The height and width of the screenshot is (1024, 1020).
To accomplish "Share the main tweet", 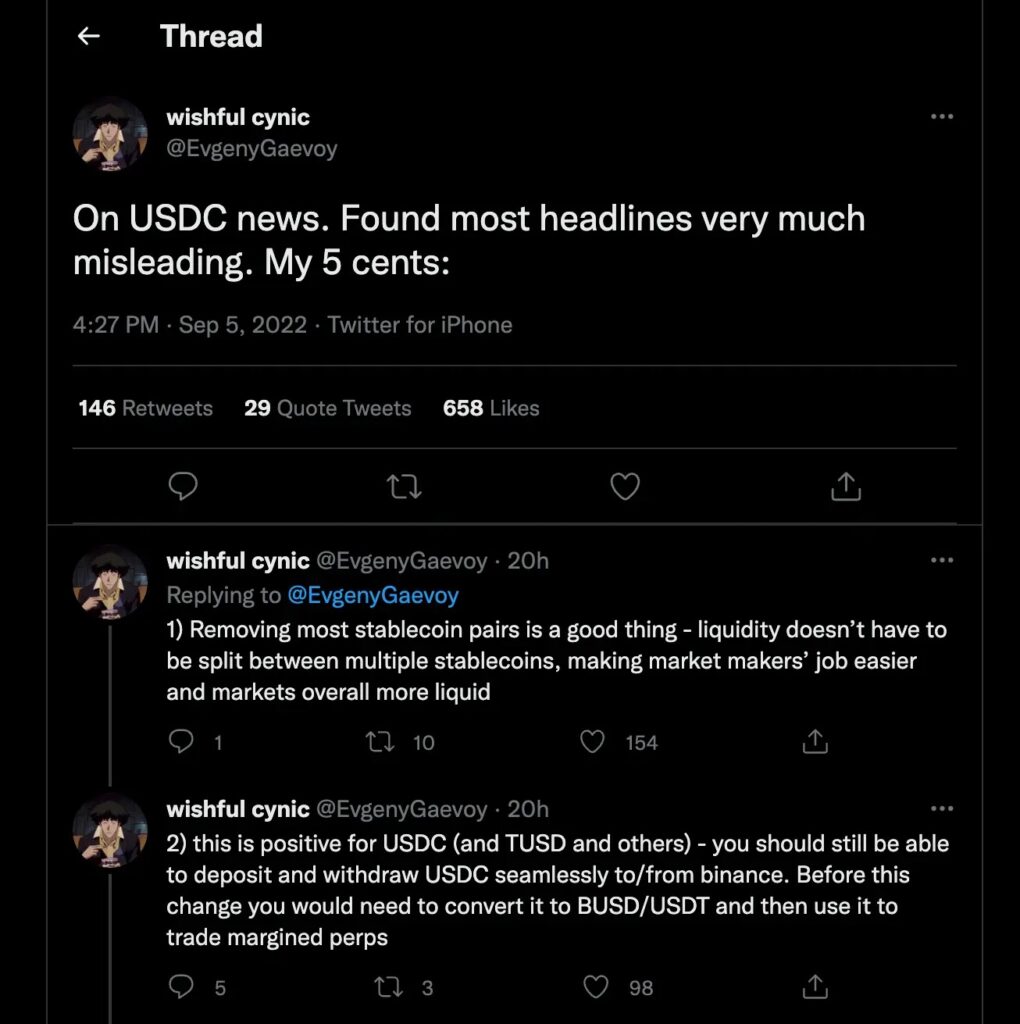I will coord(846,487).
